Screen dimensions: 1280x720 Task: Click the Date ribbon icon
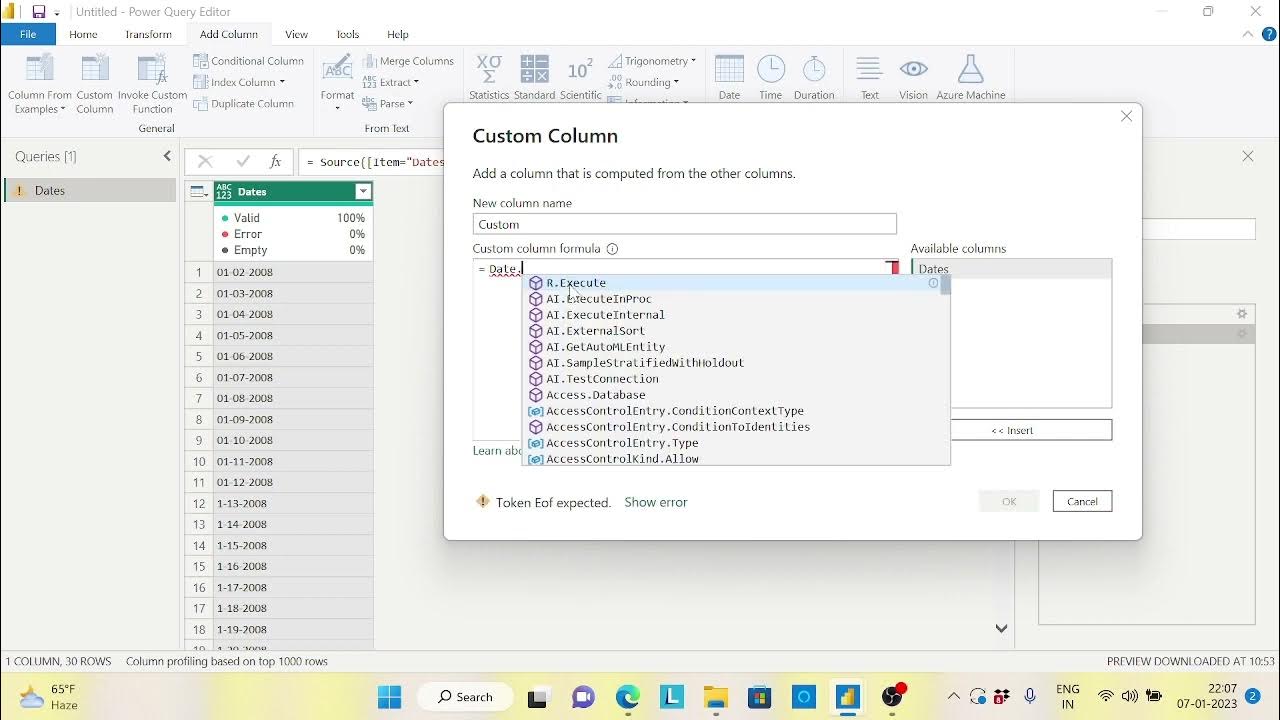tap(730, 70)
